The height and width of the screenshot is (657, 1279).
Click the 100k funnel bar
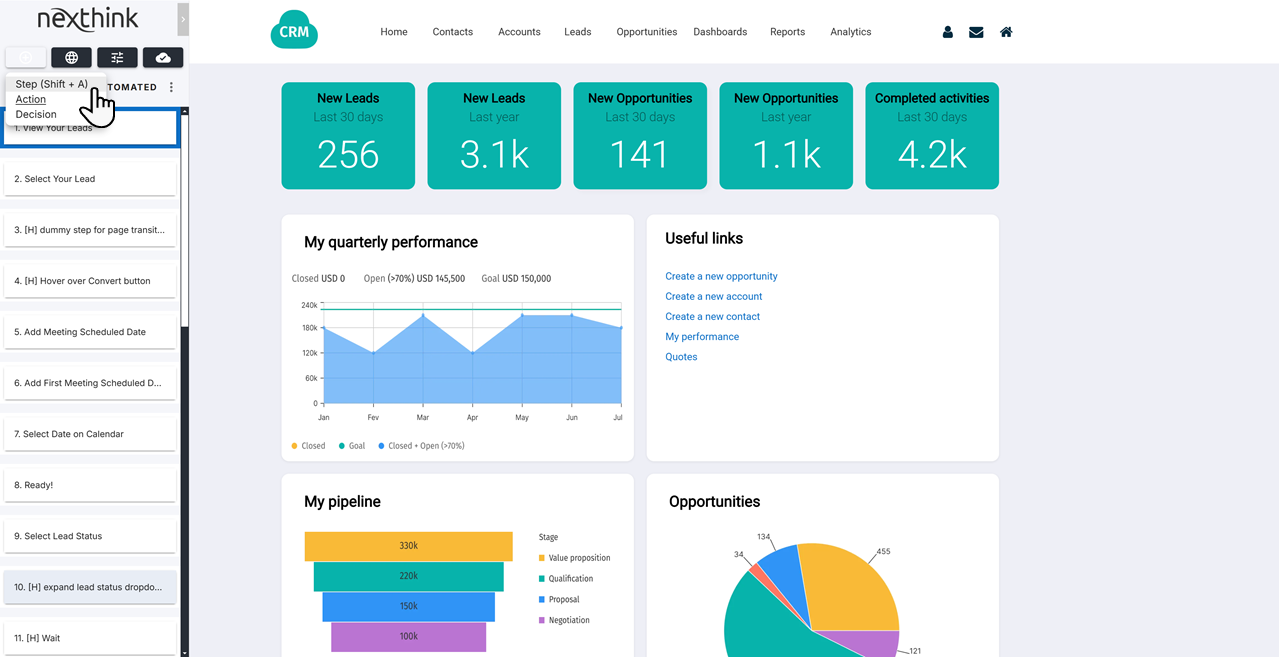409,636
